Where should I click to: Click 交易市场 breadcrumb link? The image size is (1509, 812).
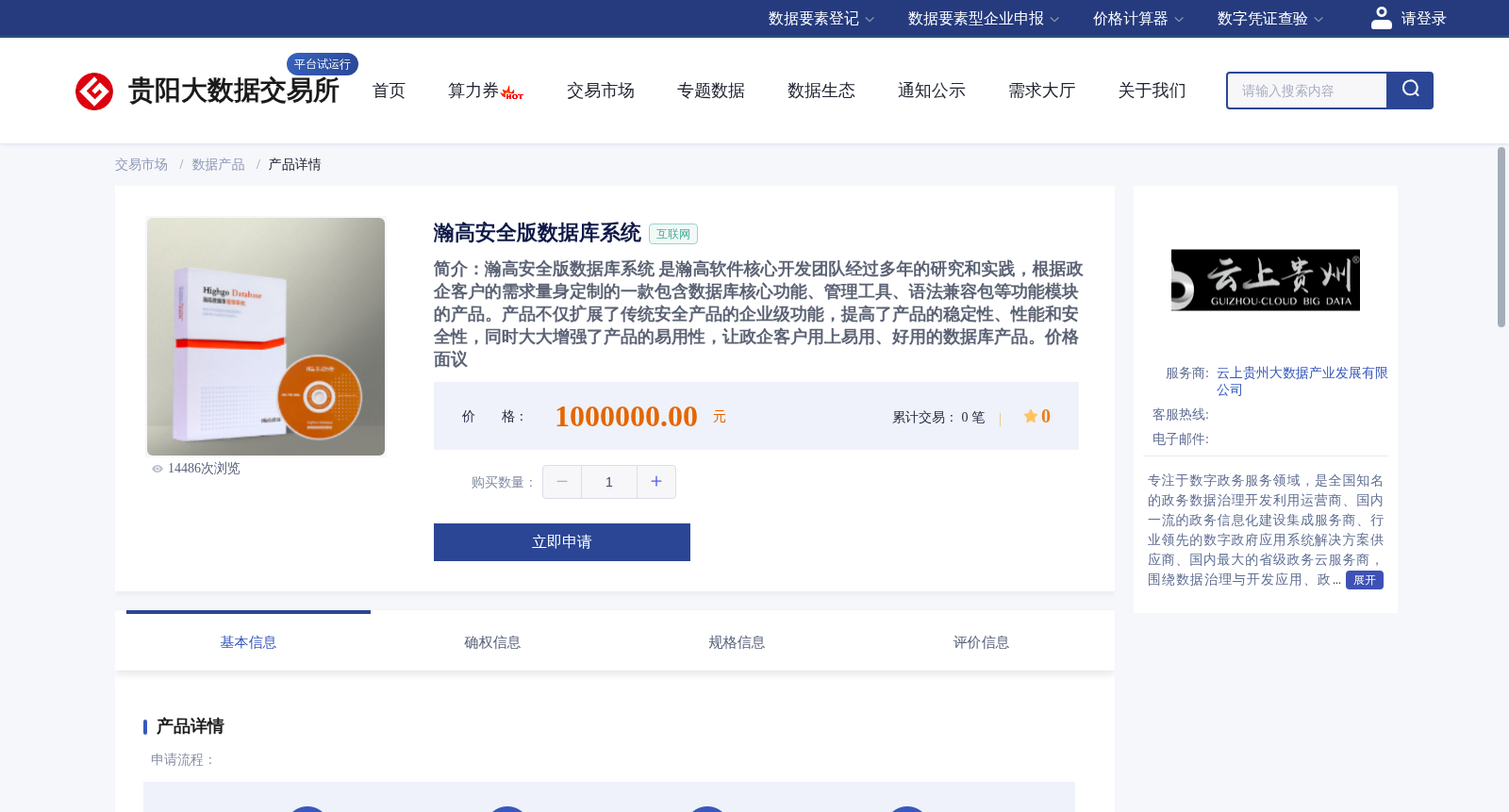141,164
